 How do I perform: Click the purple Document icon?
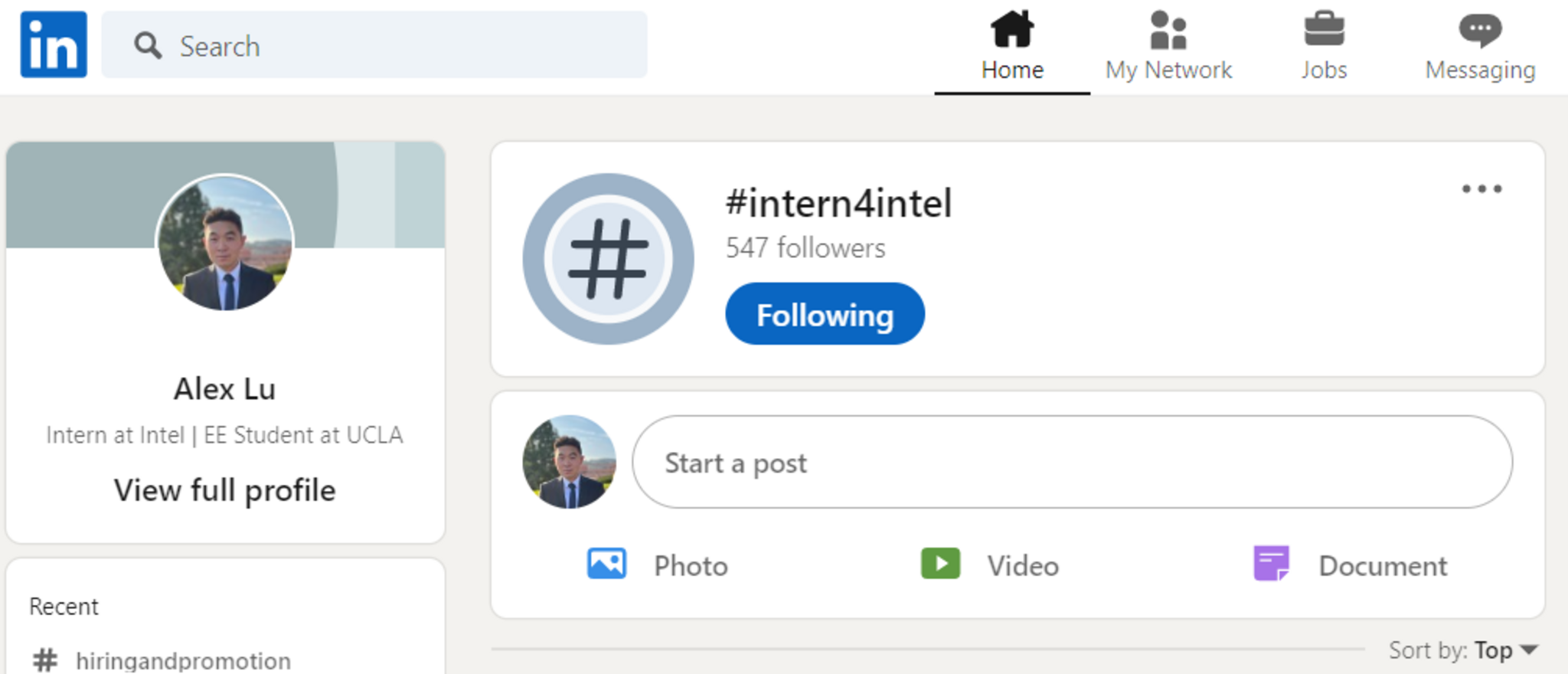[1272, 564]
